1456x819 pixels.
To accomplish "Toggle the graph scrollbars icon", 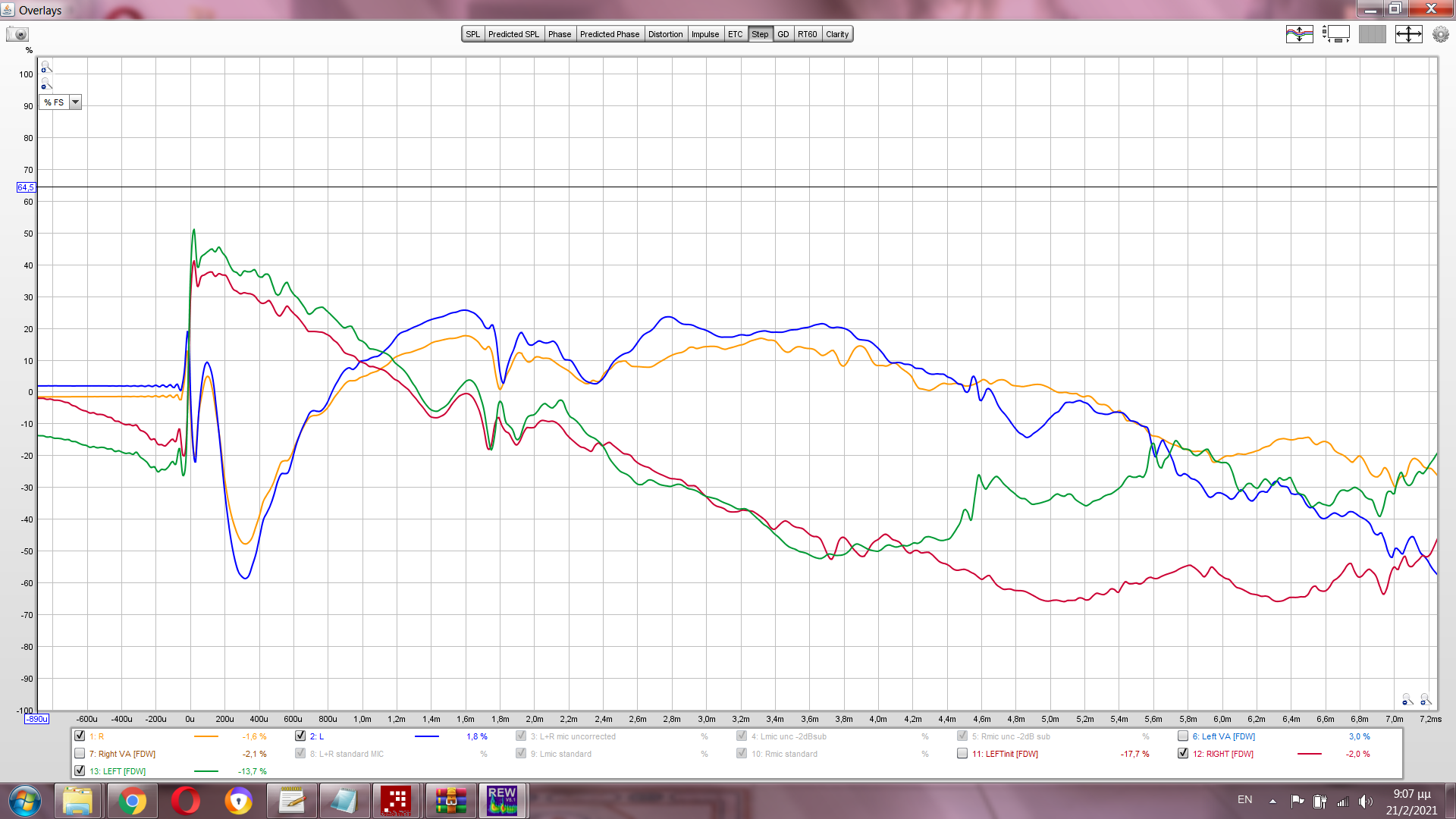I will [1336, 34].
